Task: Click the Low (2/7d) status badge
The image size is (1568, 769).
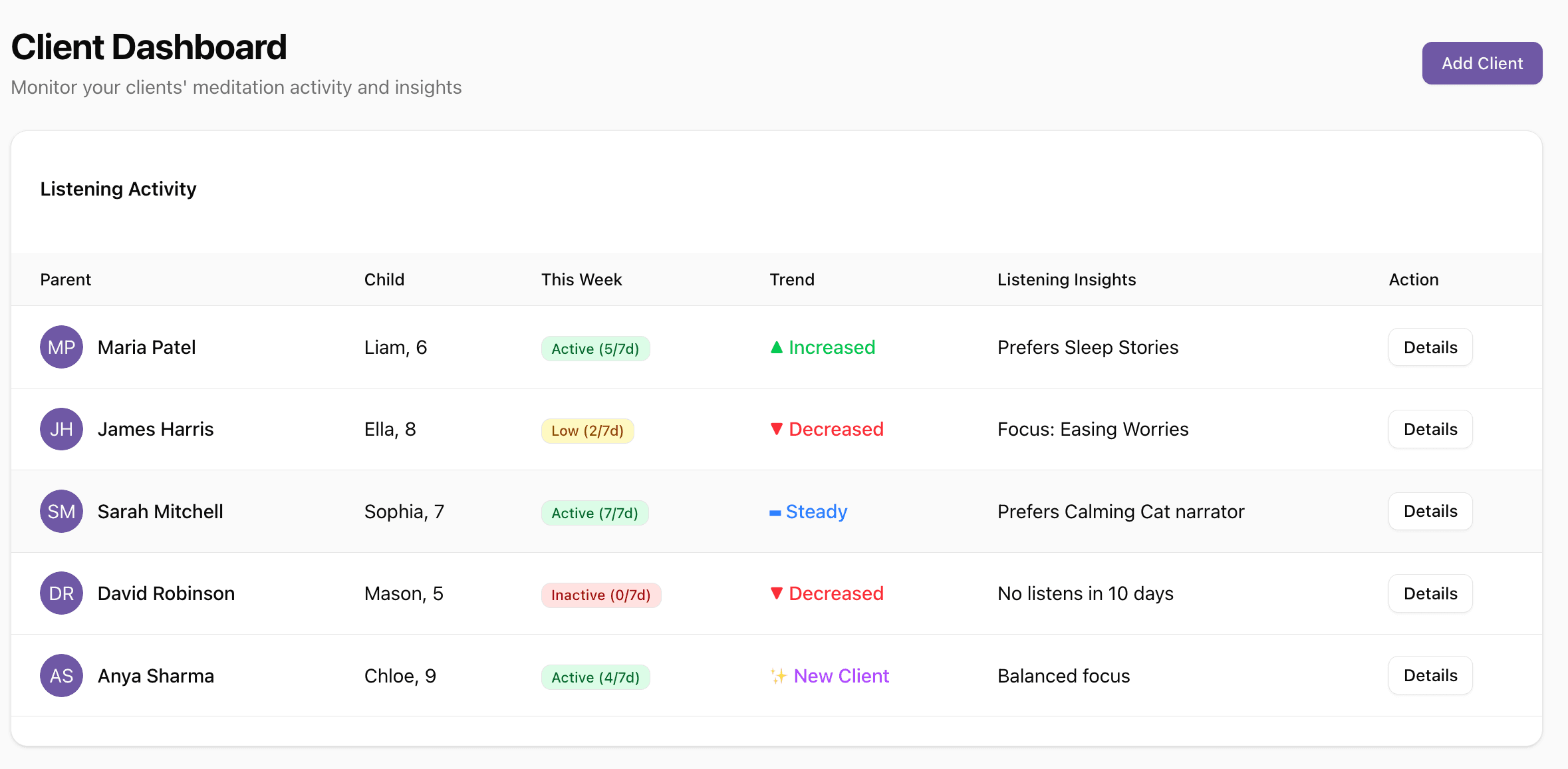Action: point(587,431)
